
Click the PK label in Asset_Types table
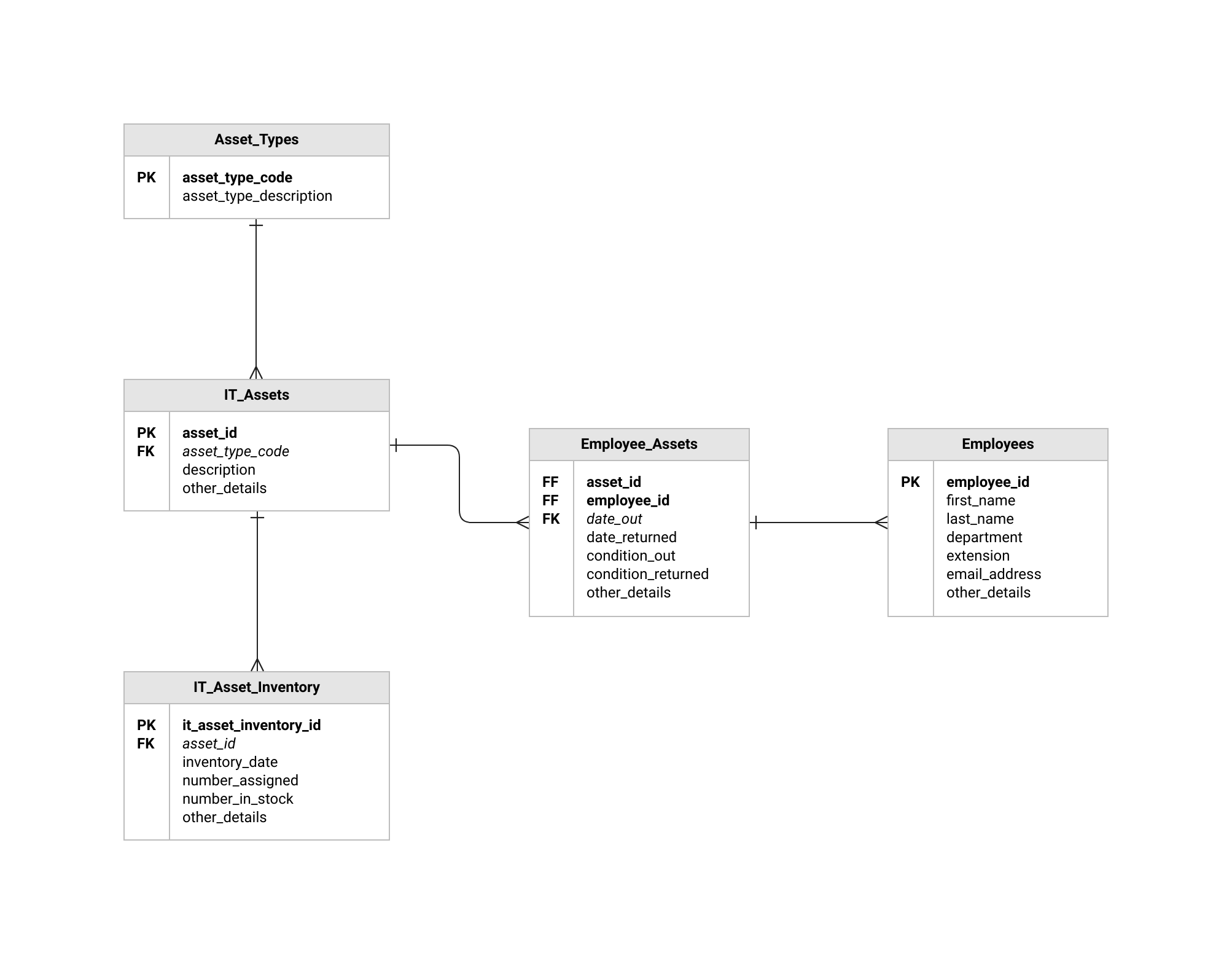click(146, 177)
